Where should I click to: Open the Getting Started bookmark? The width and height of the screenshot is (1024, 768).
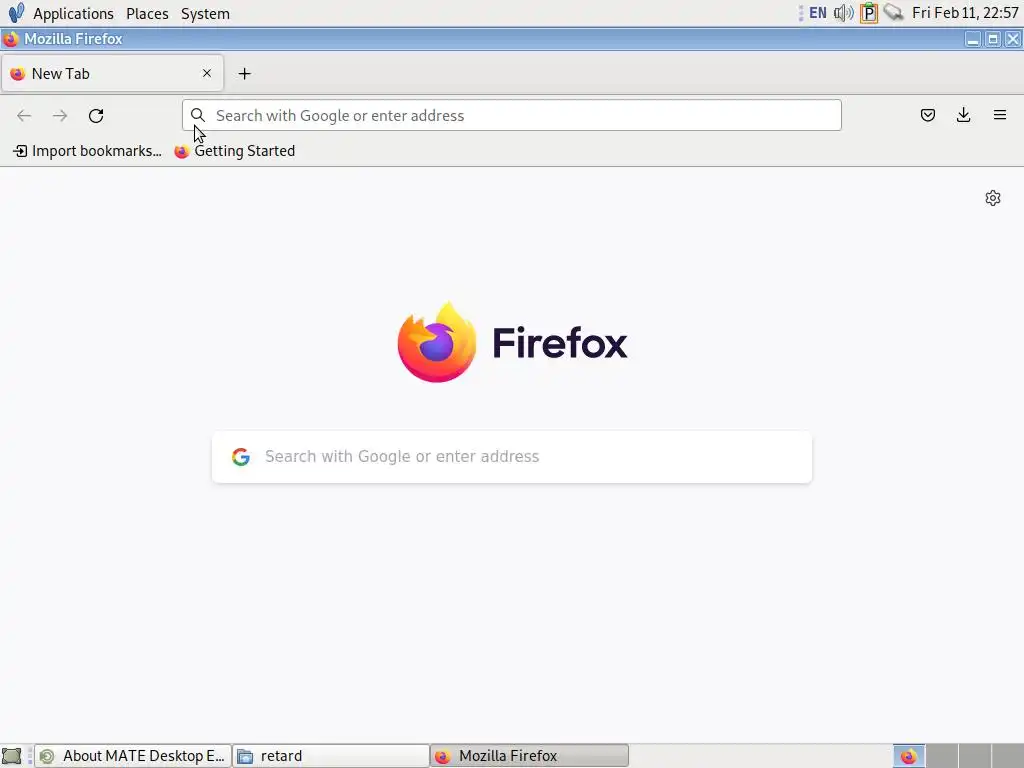click(235, 151)
